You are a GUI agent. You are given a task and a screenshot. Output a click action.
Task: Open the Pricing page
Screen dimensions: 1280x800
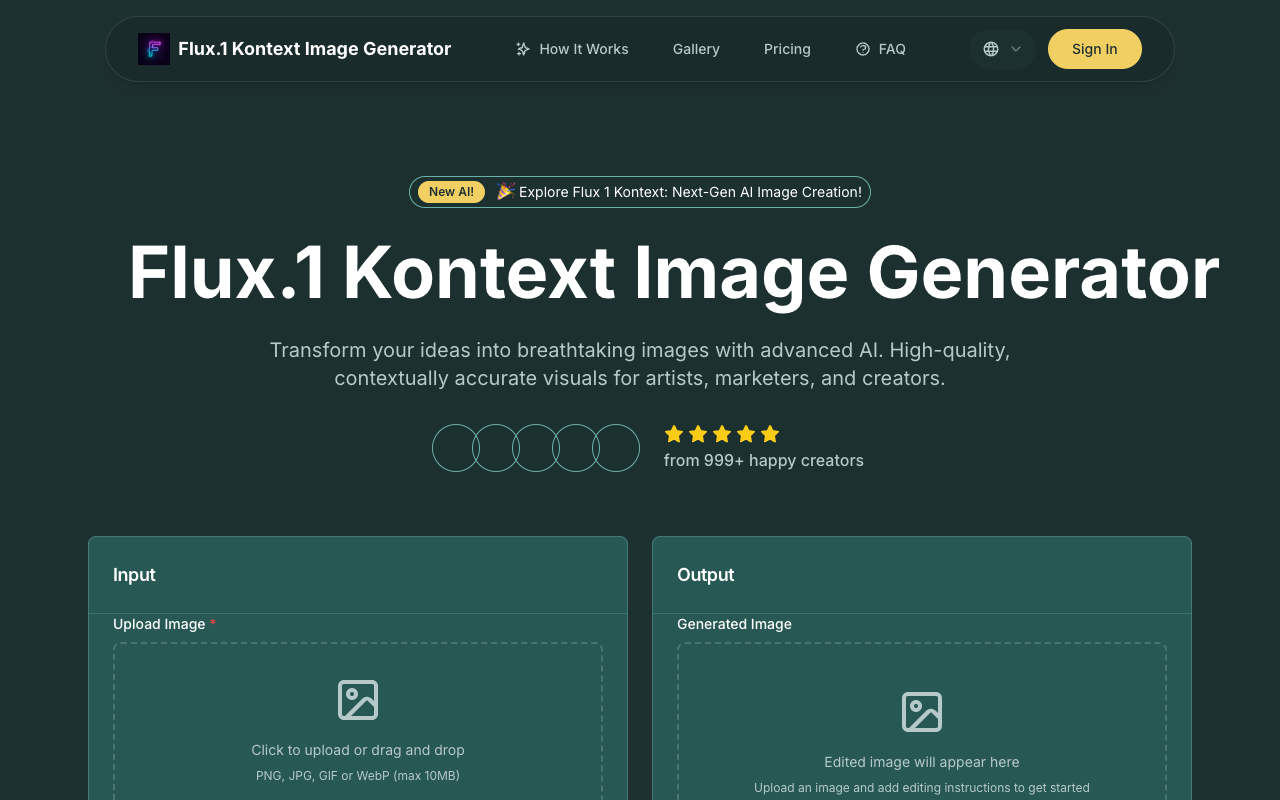point(787,49)
